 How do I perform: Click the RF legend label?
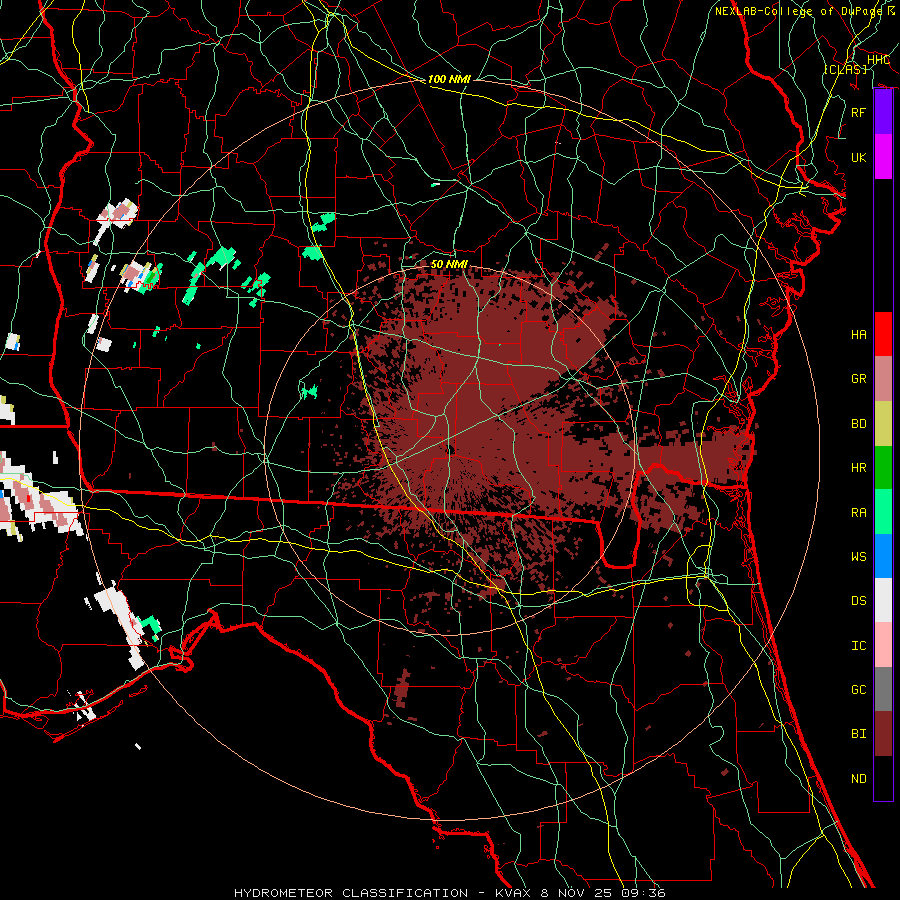pyautogui.click(x=859, y=112)
